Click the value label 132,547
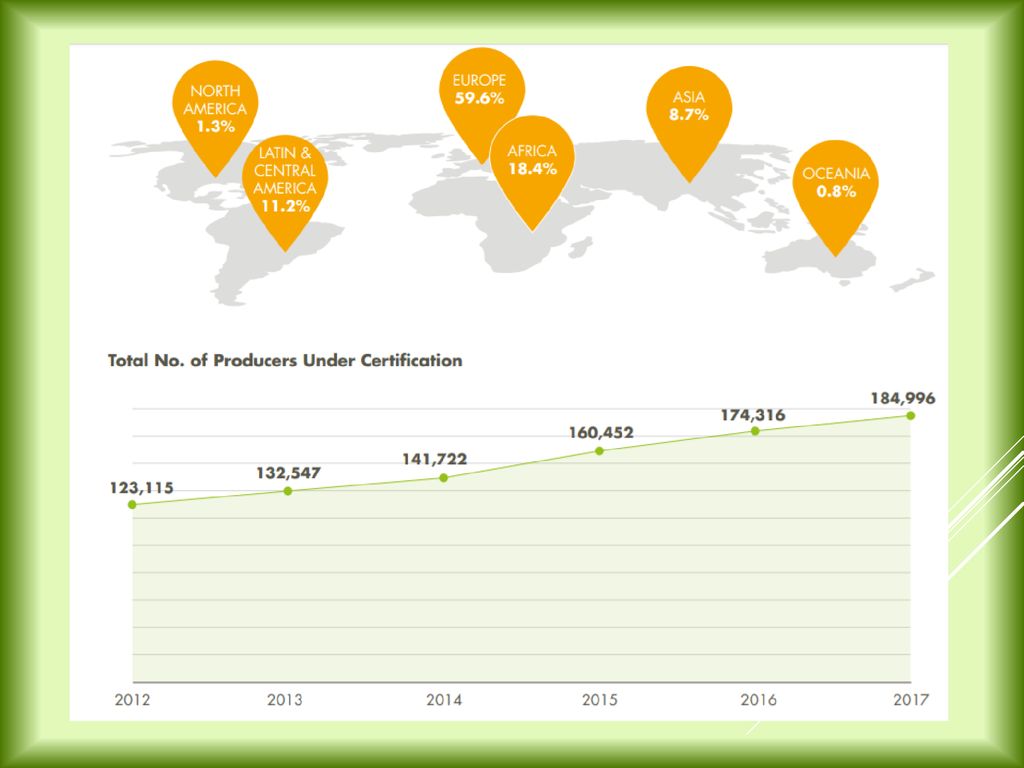 click(x=289, y=472)
